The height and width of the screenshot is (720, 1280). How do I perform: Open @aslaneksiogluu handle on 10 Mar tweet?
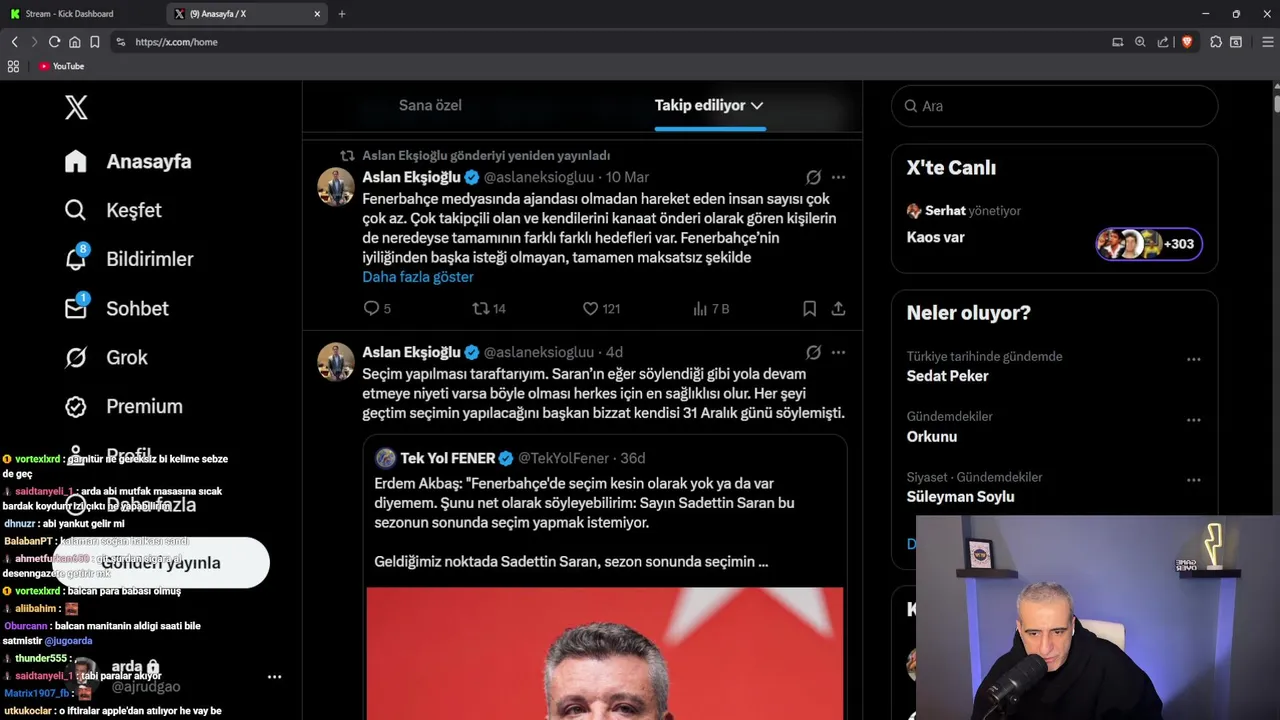point(541,177)
